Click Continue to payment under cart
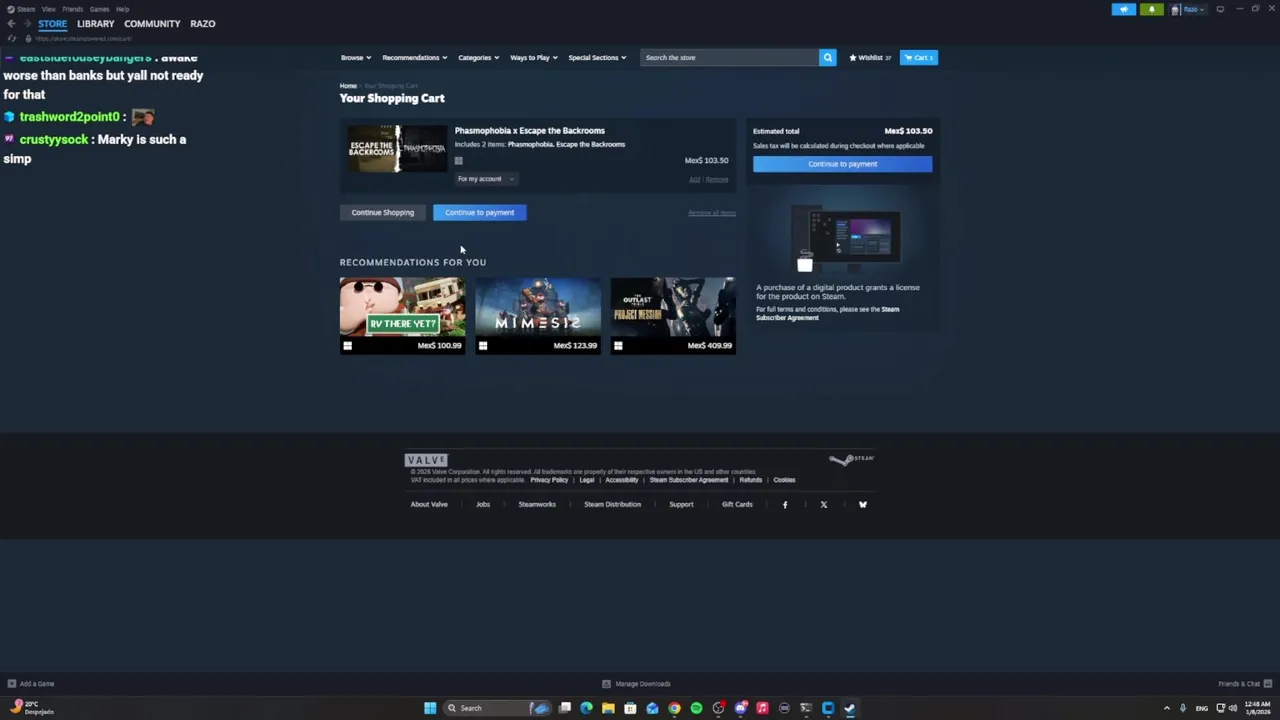1280x720 pixels. (479, 212)
